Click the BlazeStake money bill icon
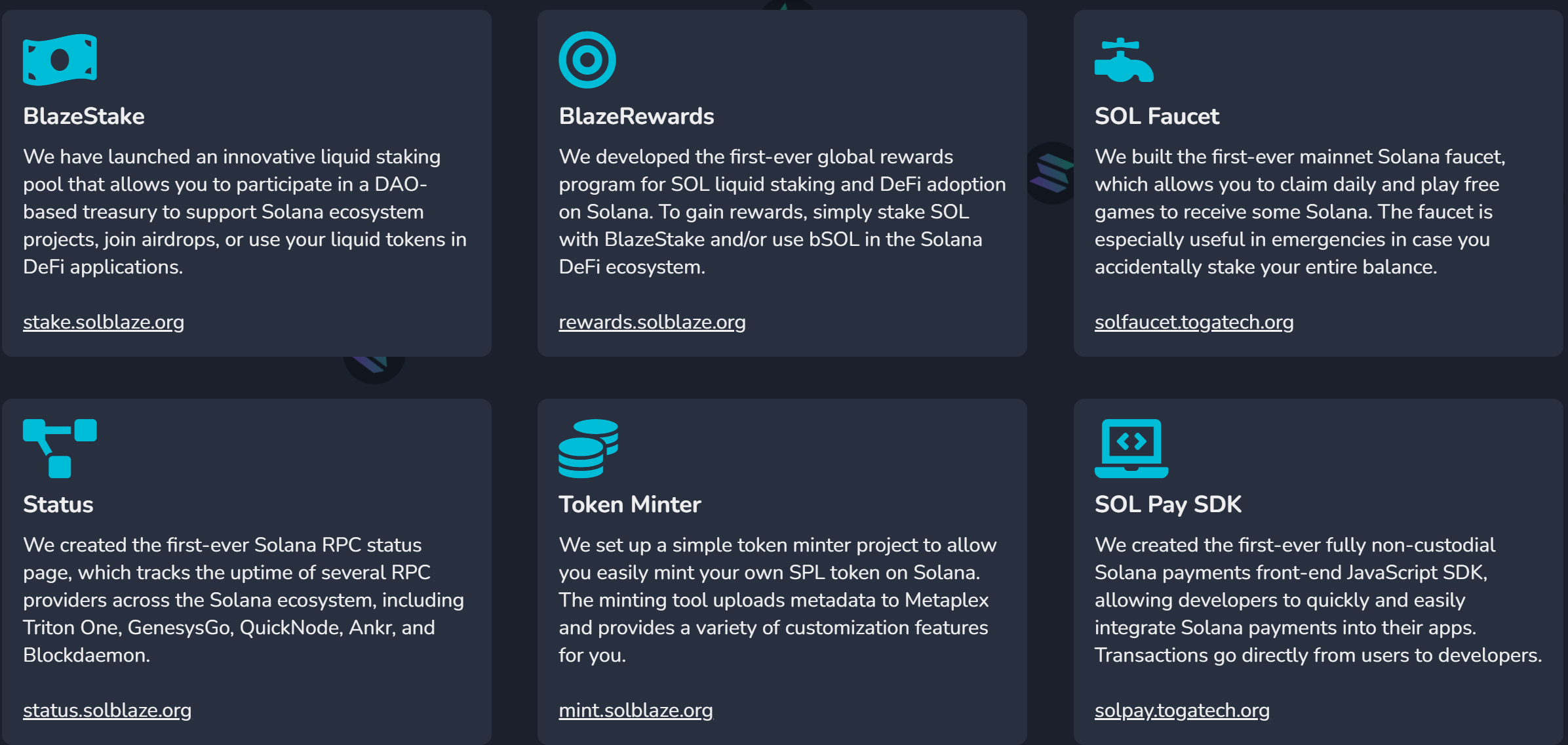 pos(60,60)
